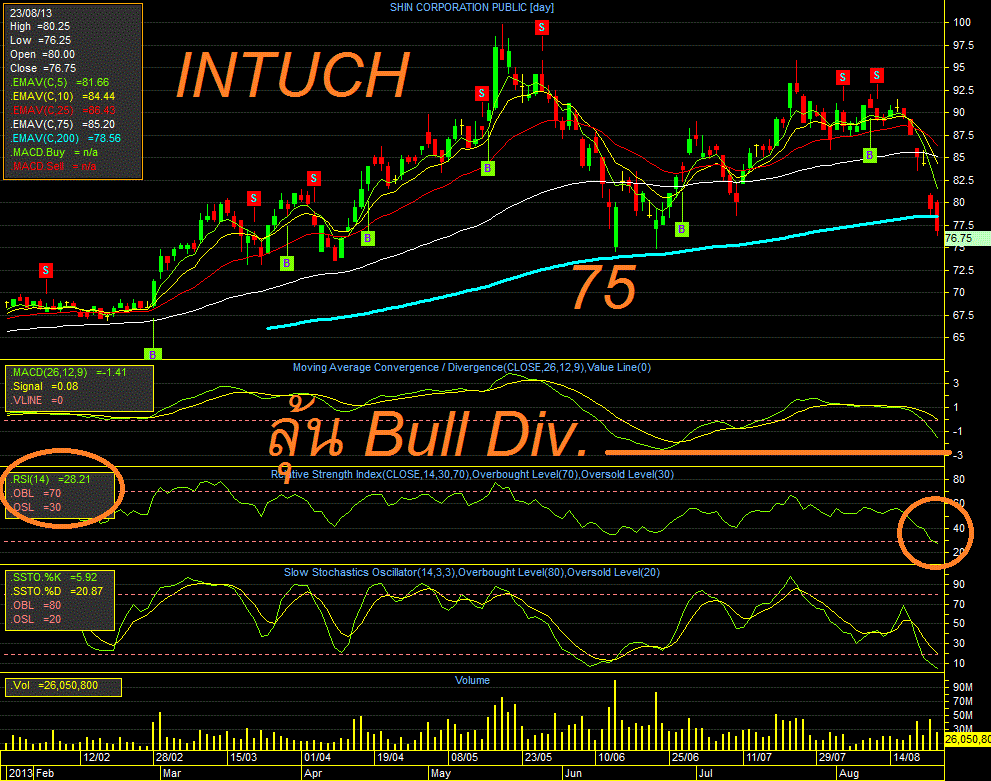The image size is (991, 781).
Task: Click the 10/06 date label
Action: tap(611, 756)
